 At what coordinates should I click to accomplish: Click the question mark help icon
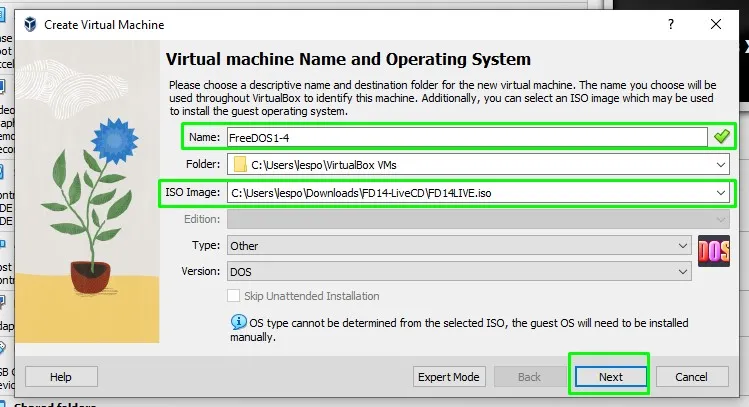tap(671, 24)
